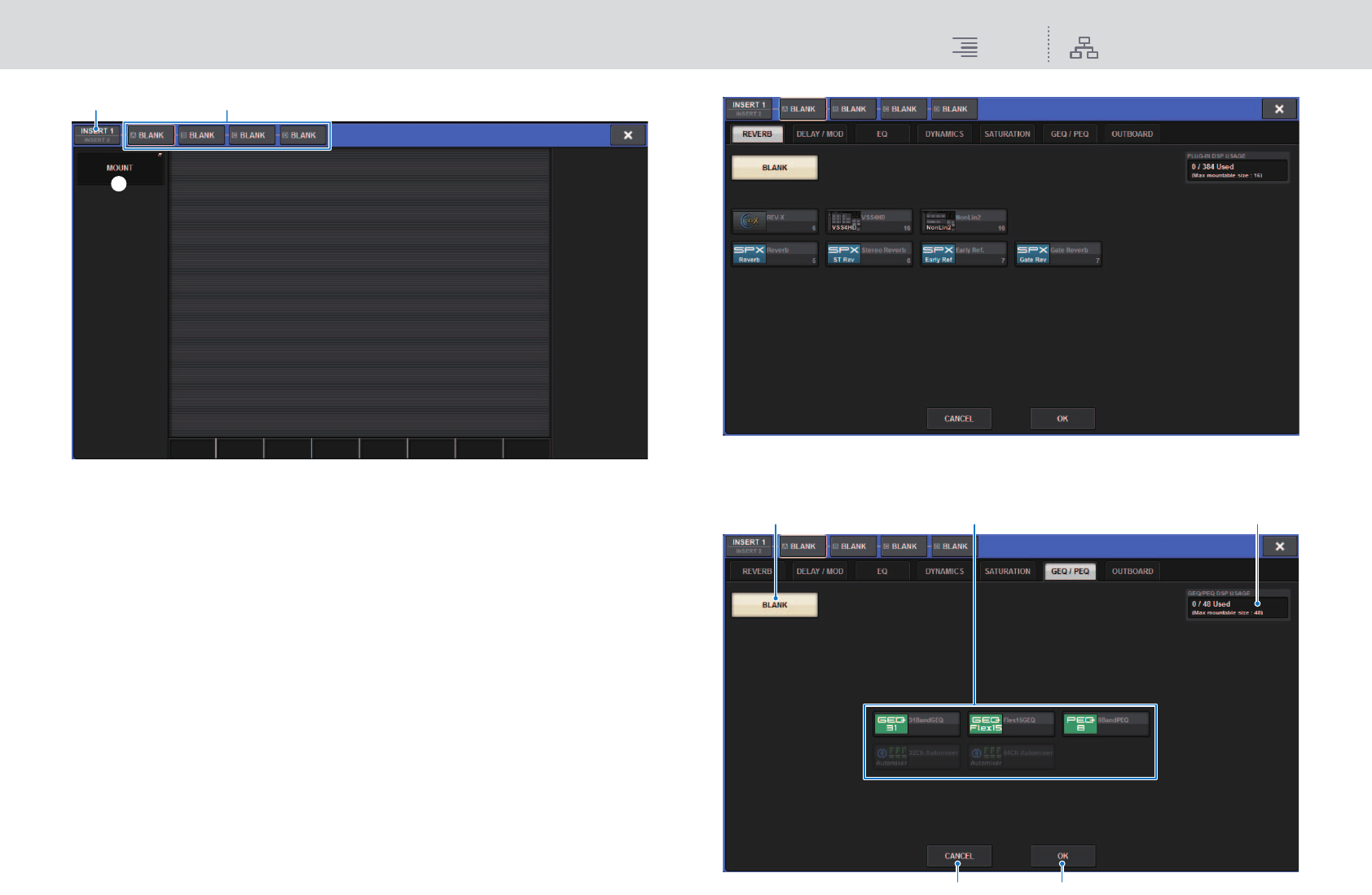
Task: Select the 8BandPEQ plug-in
Action: tap(1106, 724)
